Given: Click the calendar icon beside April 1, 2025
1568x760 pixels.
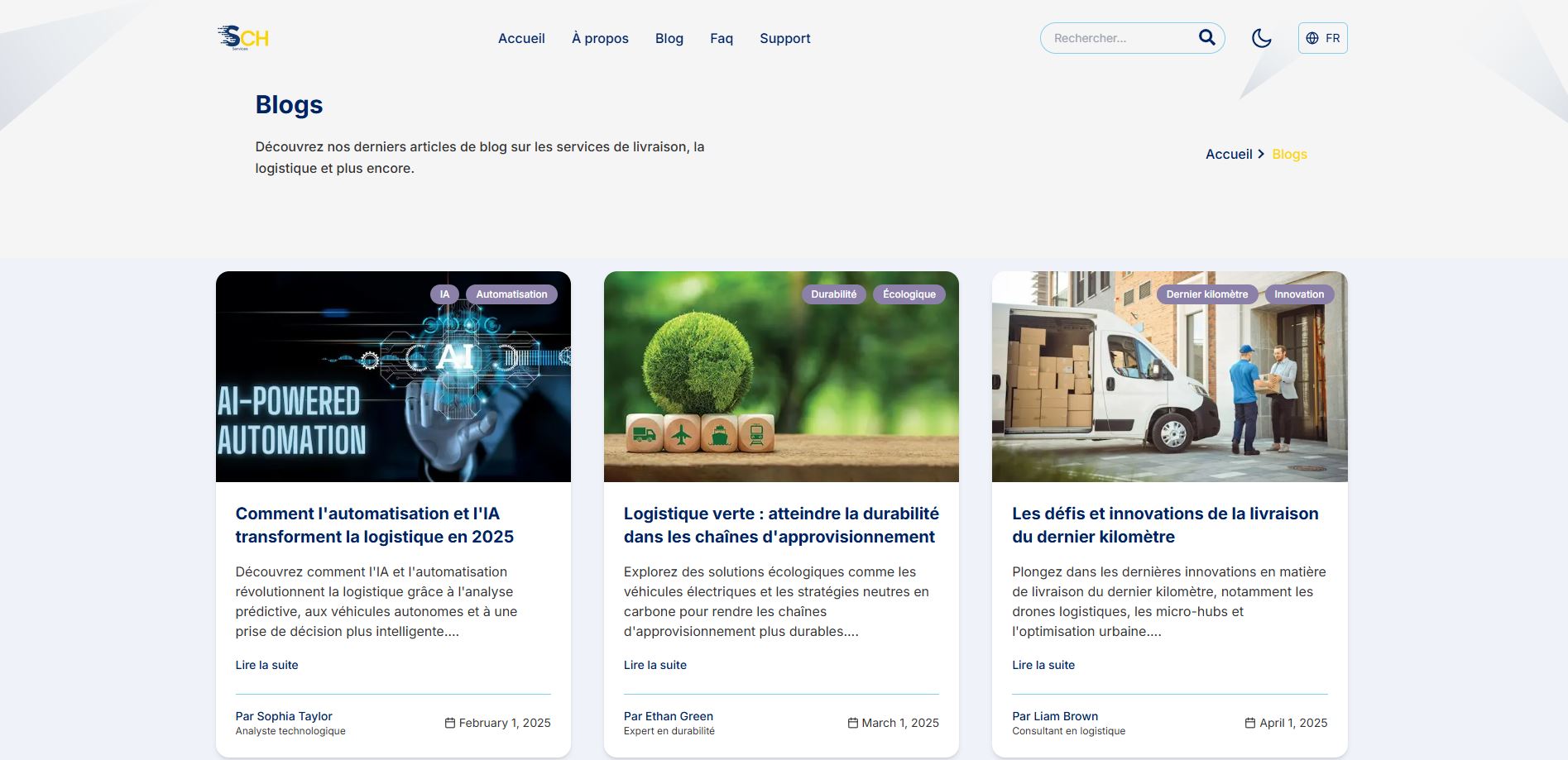Looking at the screenshot, I should click(1250, 723).
